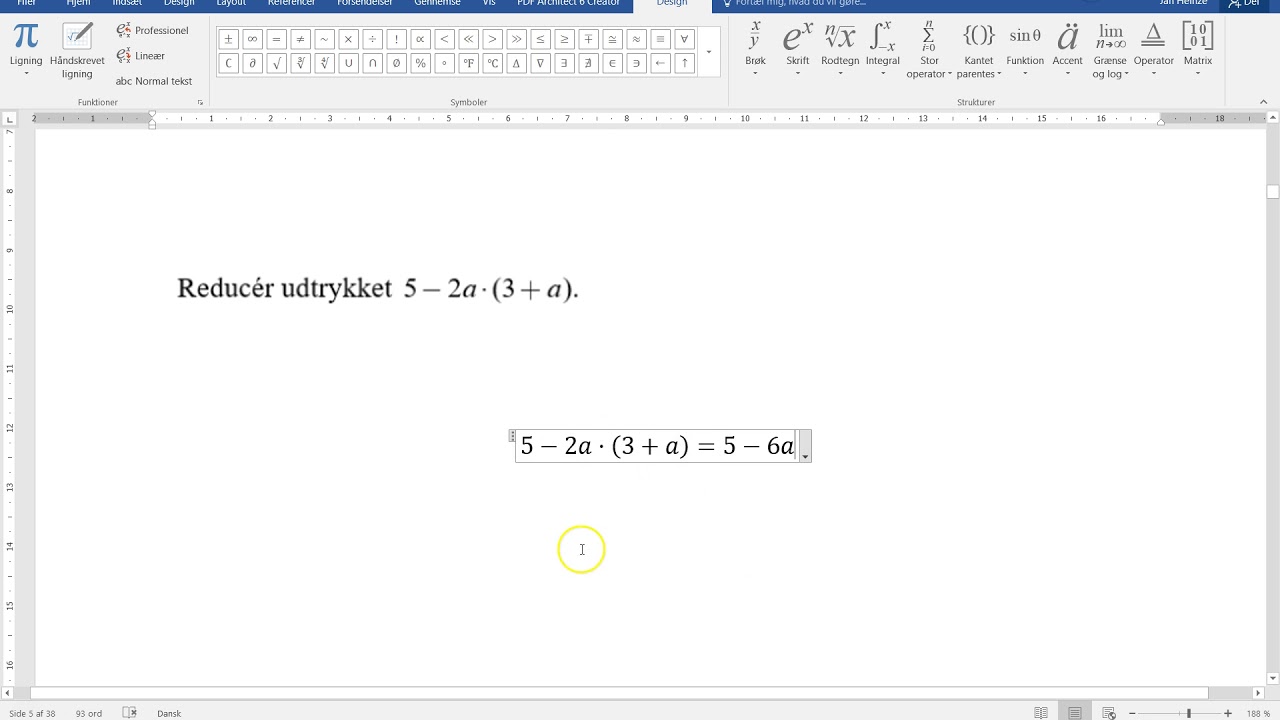Collapse the ribbon with the chevron
Screen dimensions: 1280x720
(1263, 101)
